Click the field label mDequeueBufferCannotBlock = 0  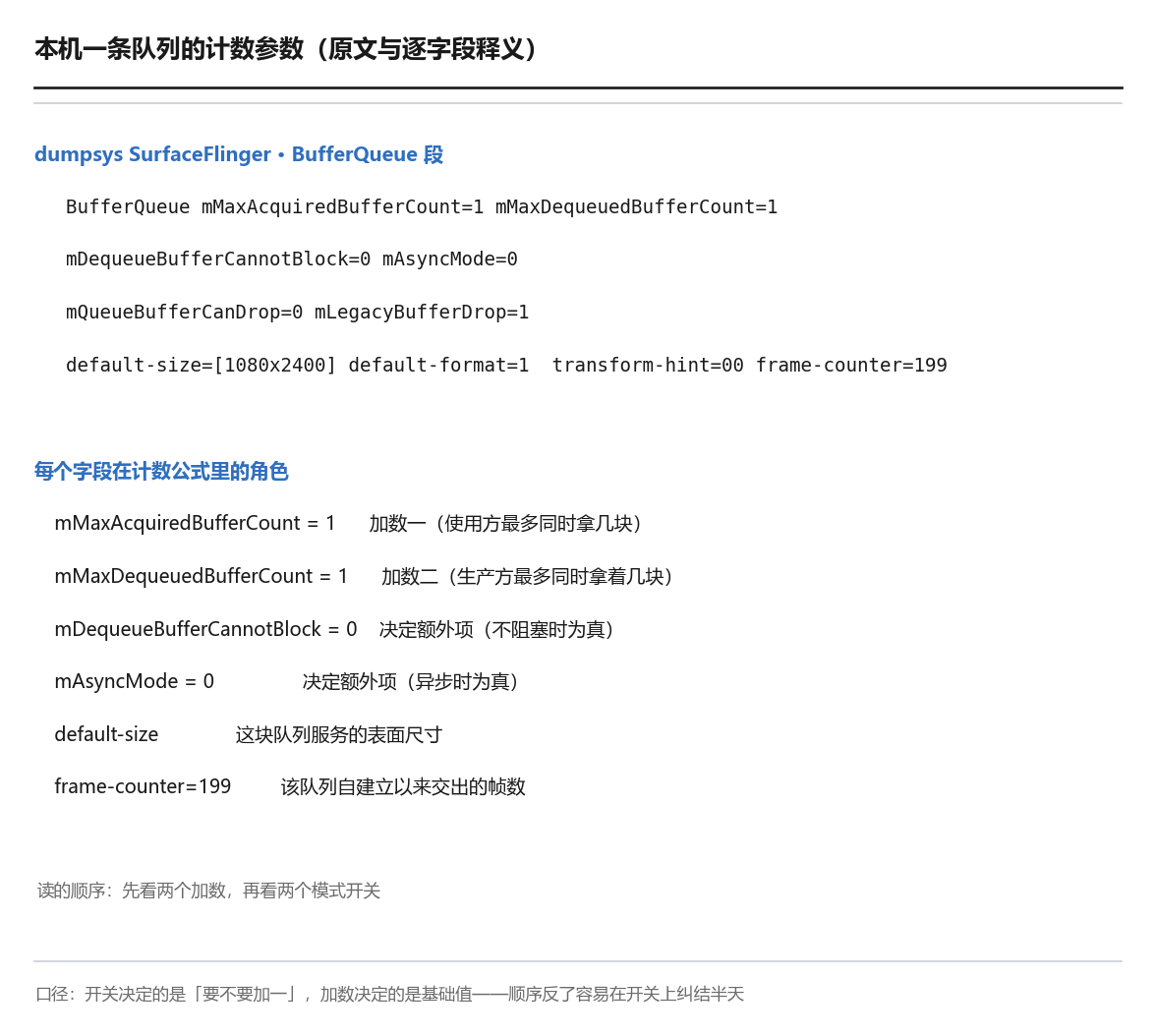(205, 629)
